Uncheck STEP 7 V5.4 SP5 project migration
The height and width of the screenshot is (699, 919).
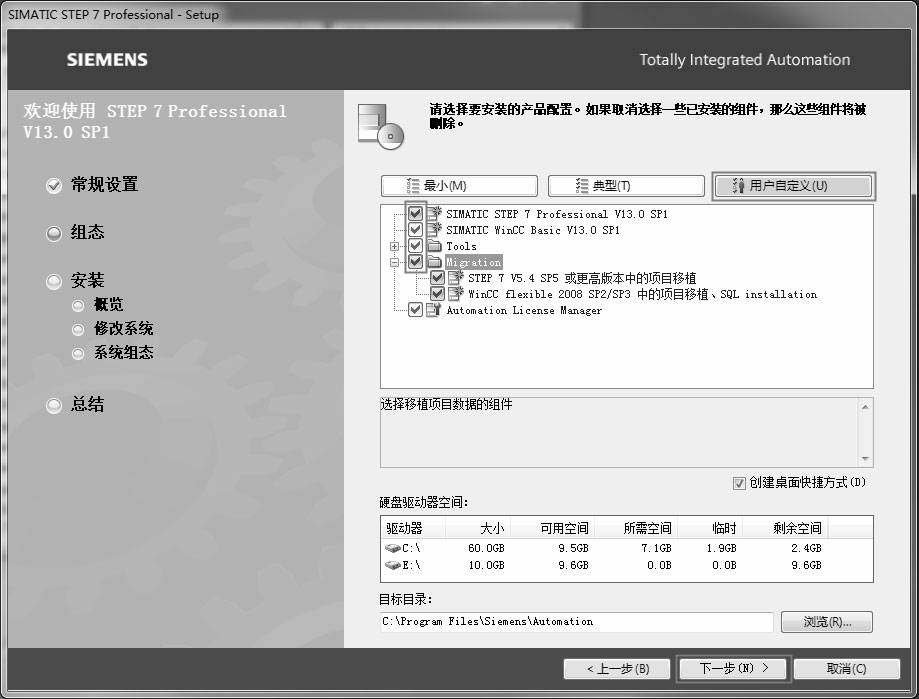pos(437,277)
